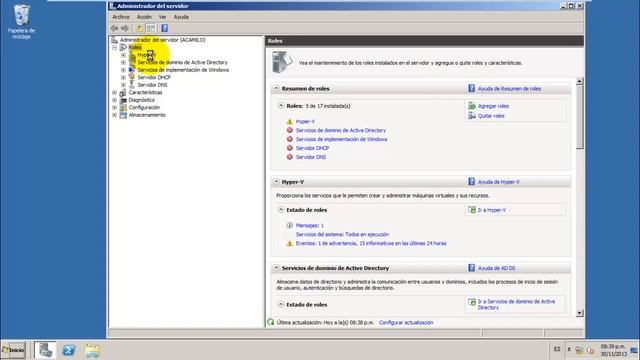Click the ES language indicator in tray
Viewport: 640px width, 360px height.
pos(557,349)
